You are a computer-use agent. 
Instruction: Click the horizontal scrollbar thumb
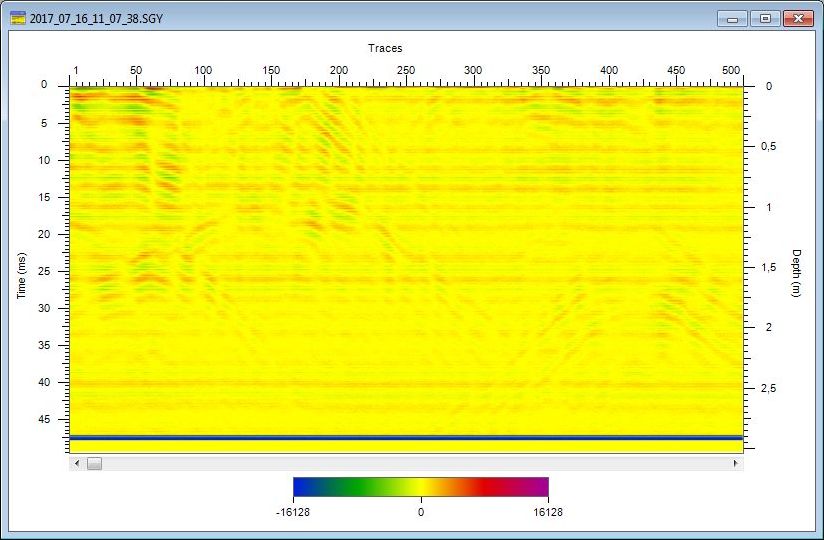point(94,464)
